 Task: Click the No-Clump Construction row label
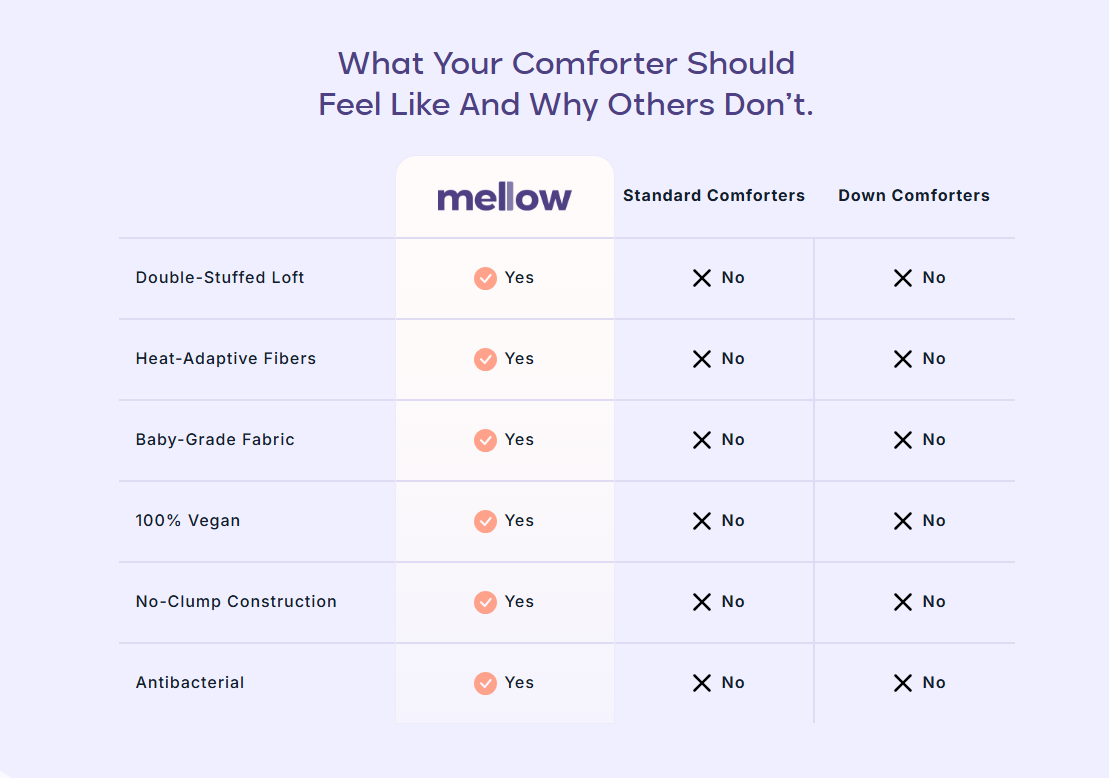pyautogui.click(x=236, y=602)
